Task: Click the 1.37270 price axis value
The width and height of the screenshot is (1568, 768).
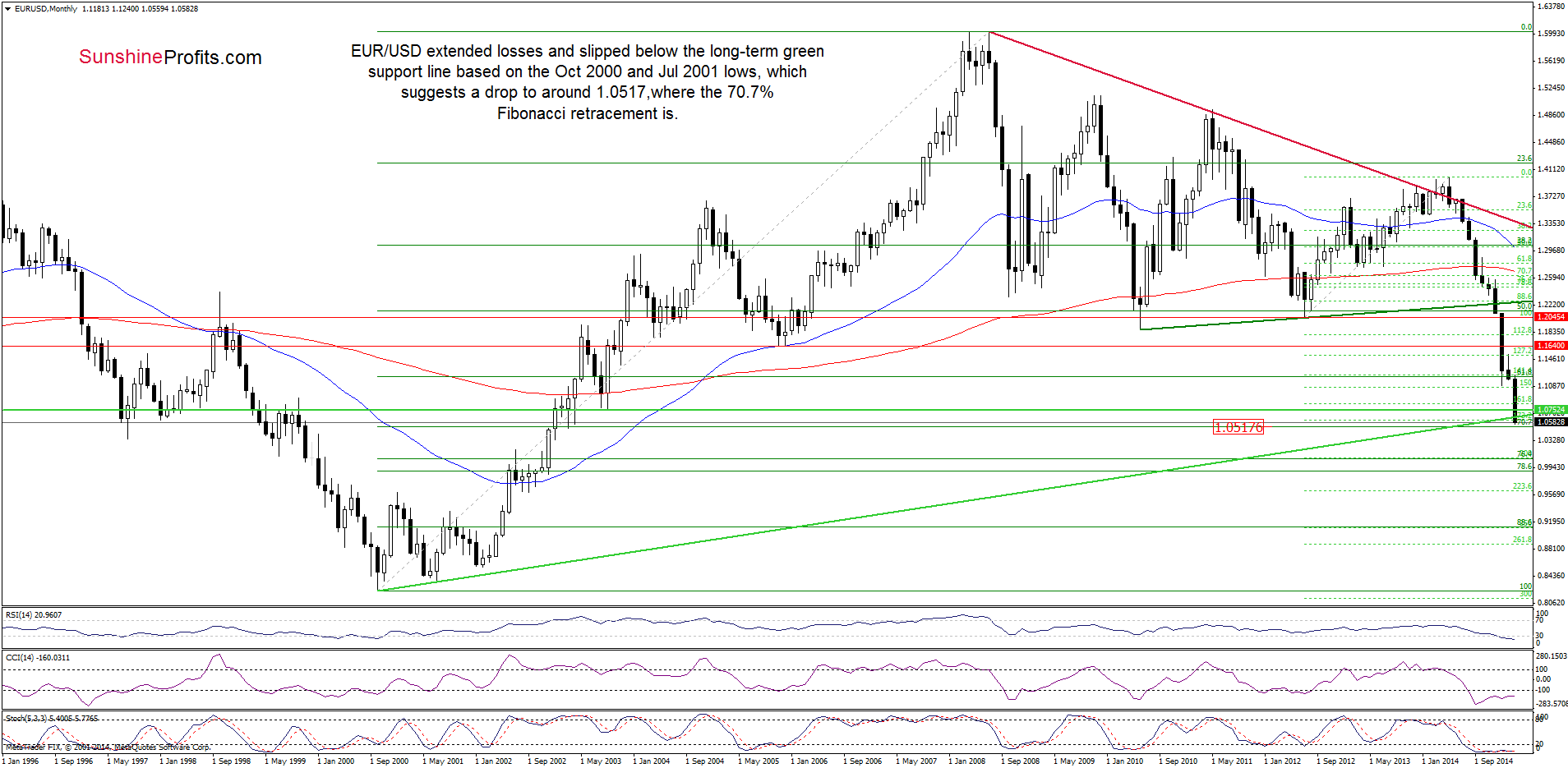Action: tap(1551, 196)
